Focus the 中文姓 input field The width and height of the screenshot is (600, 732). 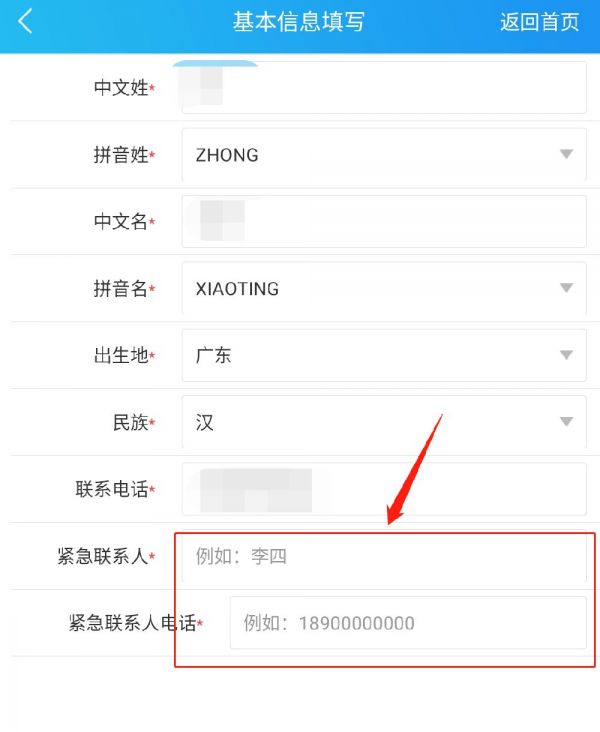click(x=384, y=87)
